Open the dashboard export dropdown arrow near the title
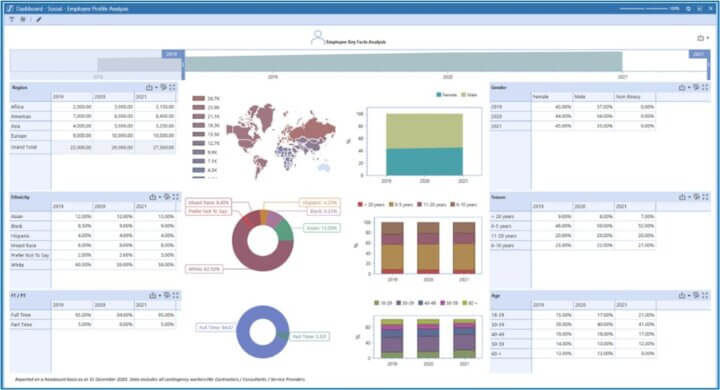Screen dimensions: 720x390 [x=708, y=39]
